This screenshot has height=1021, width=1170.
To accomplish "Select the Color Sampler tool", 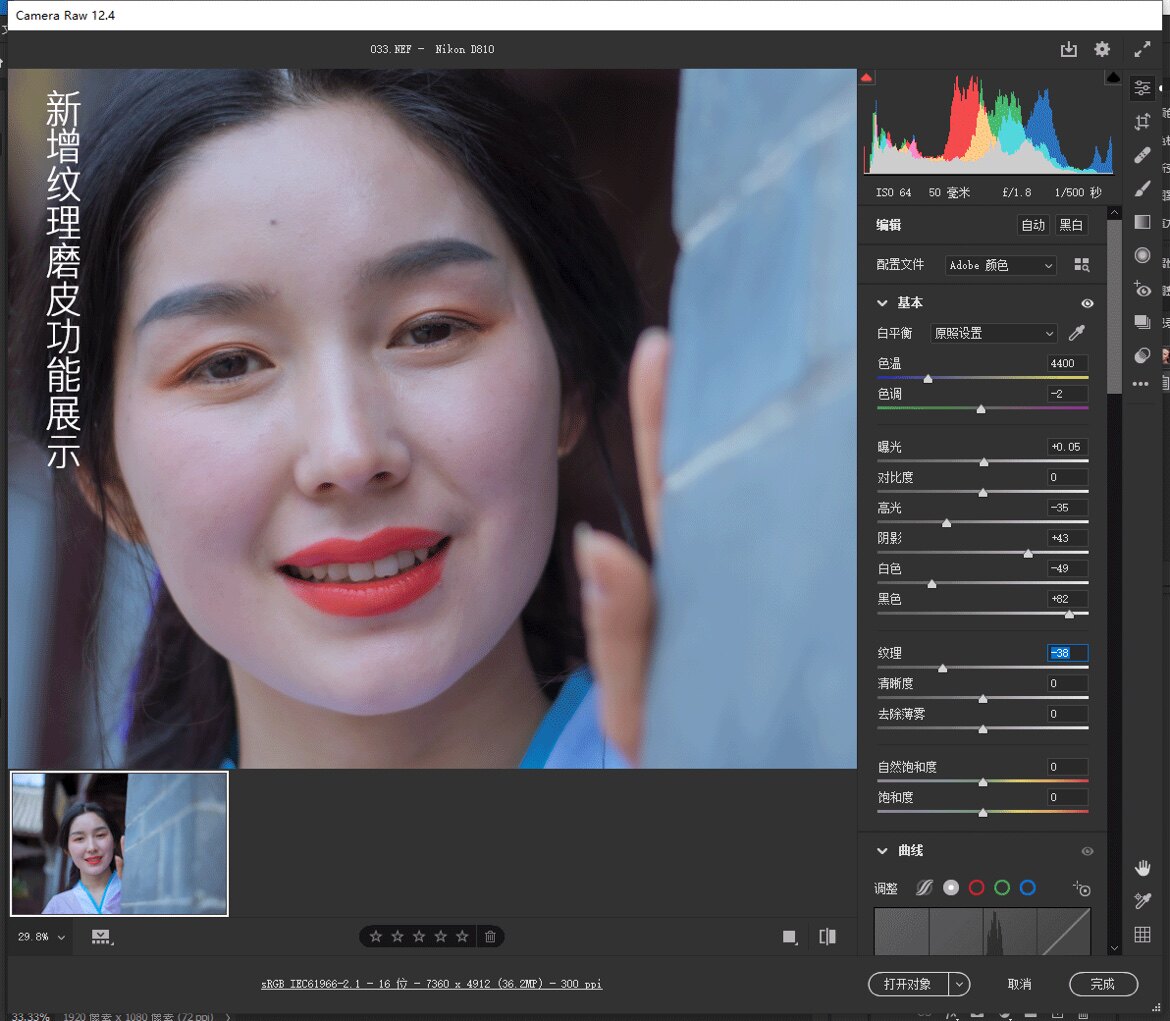I will coord(1142,901).
